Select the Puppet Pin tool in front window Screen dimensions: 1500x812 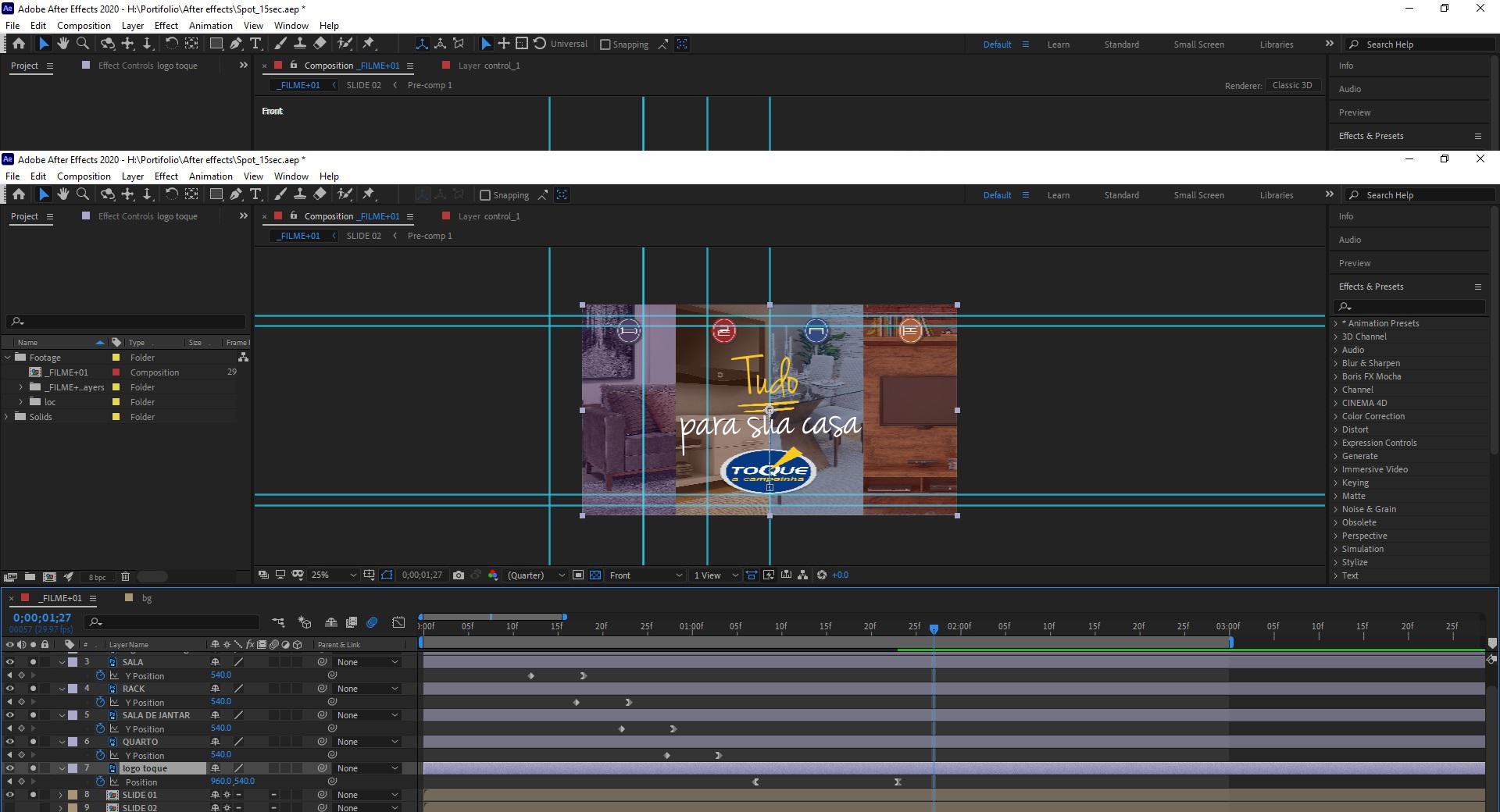[369, 194]
